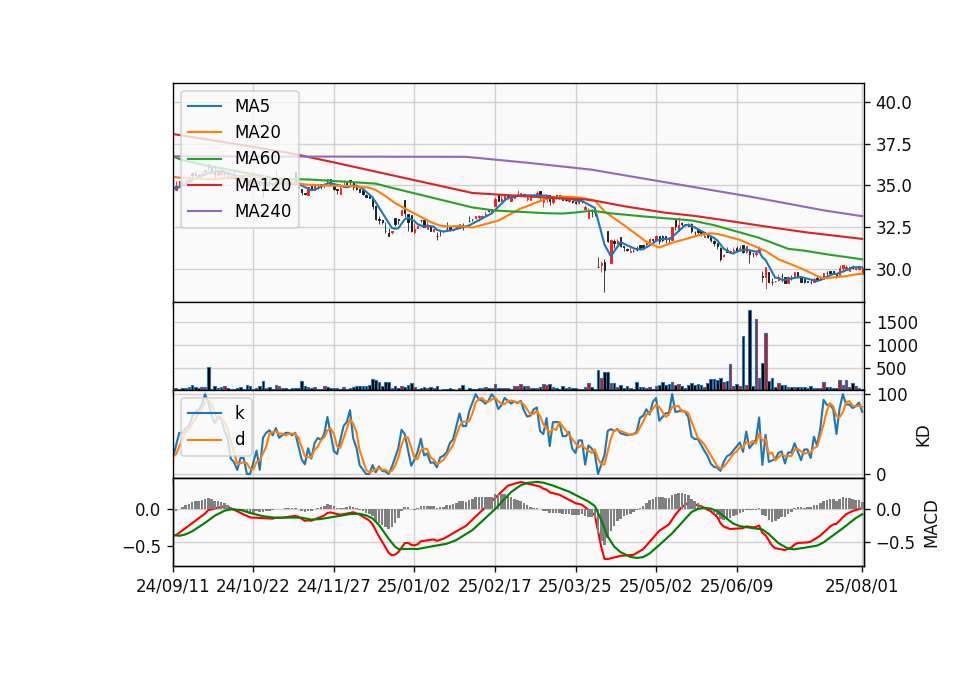Click the 30.0 price axis label
The height and width of the screenshot is (690, 960).
coord(893,270)
